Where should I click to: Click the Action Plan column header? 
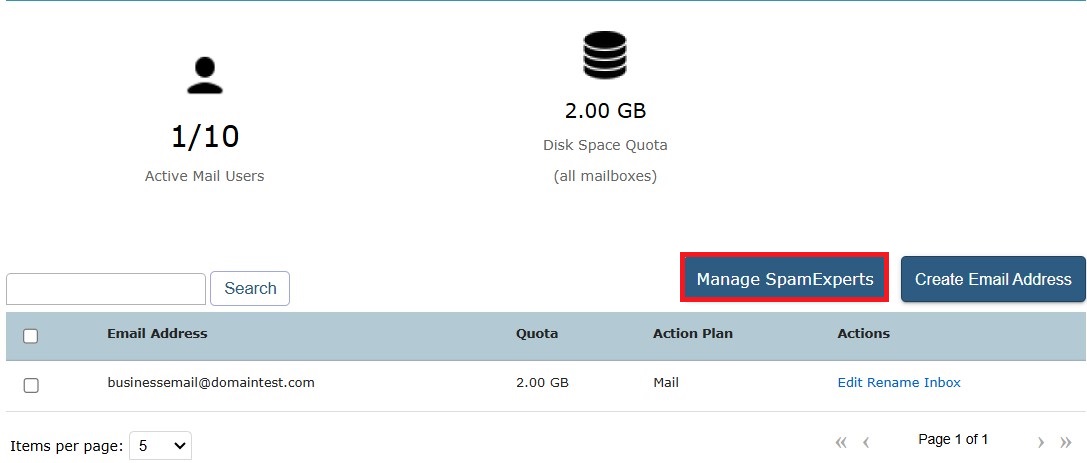pos(692,334)
